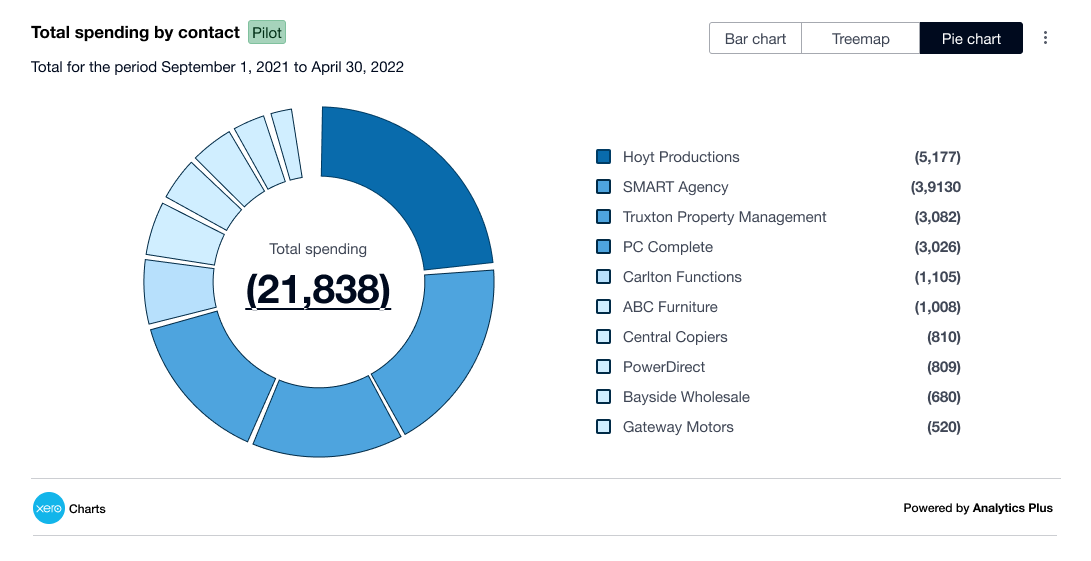Click the Hoyt Productions legend color swatch
1091x561 pixels.
tap(604, 157)
